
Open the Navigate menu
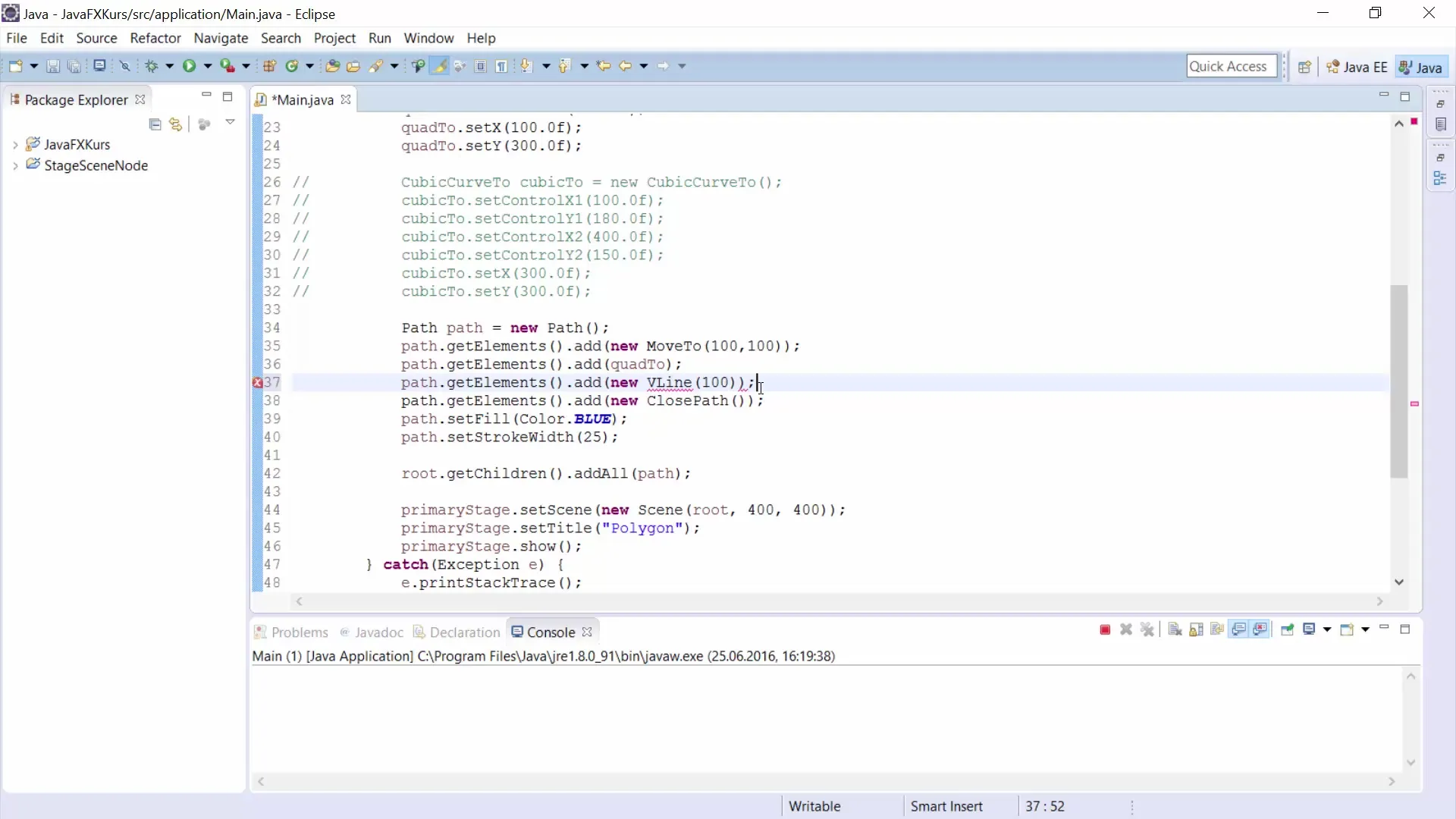[x=221, y=38]
